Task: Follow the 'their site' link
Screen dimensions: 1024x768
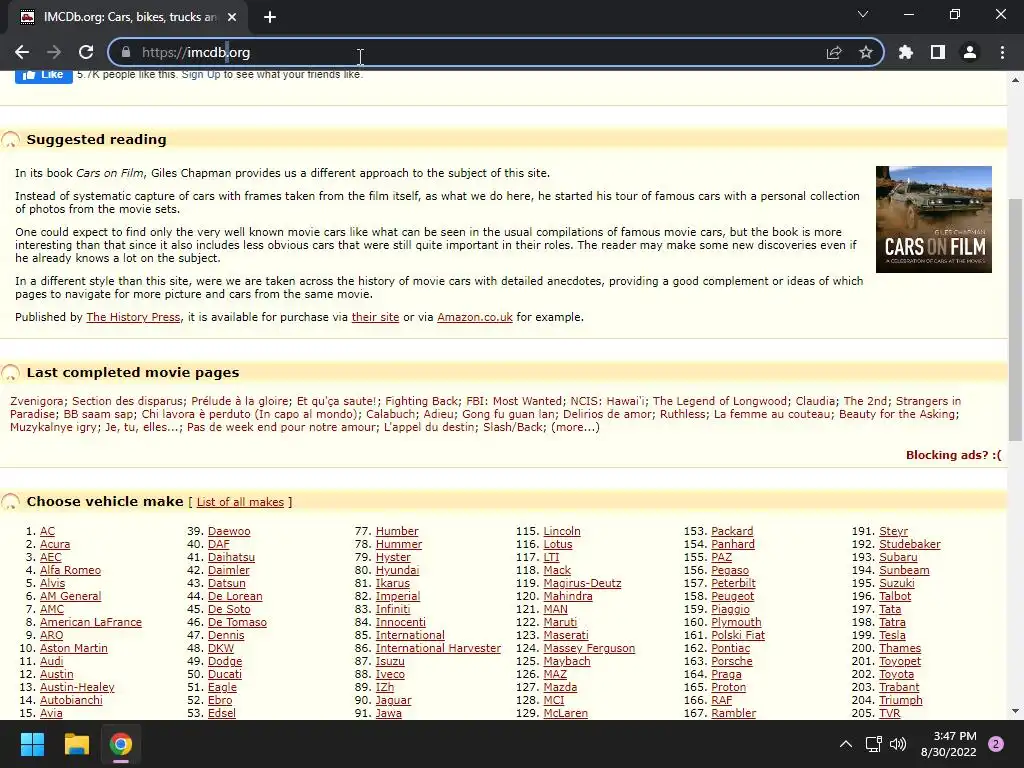Action: tap(375, 317)
